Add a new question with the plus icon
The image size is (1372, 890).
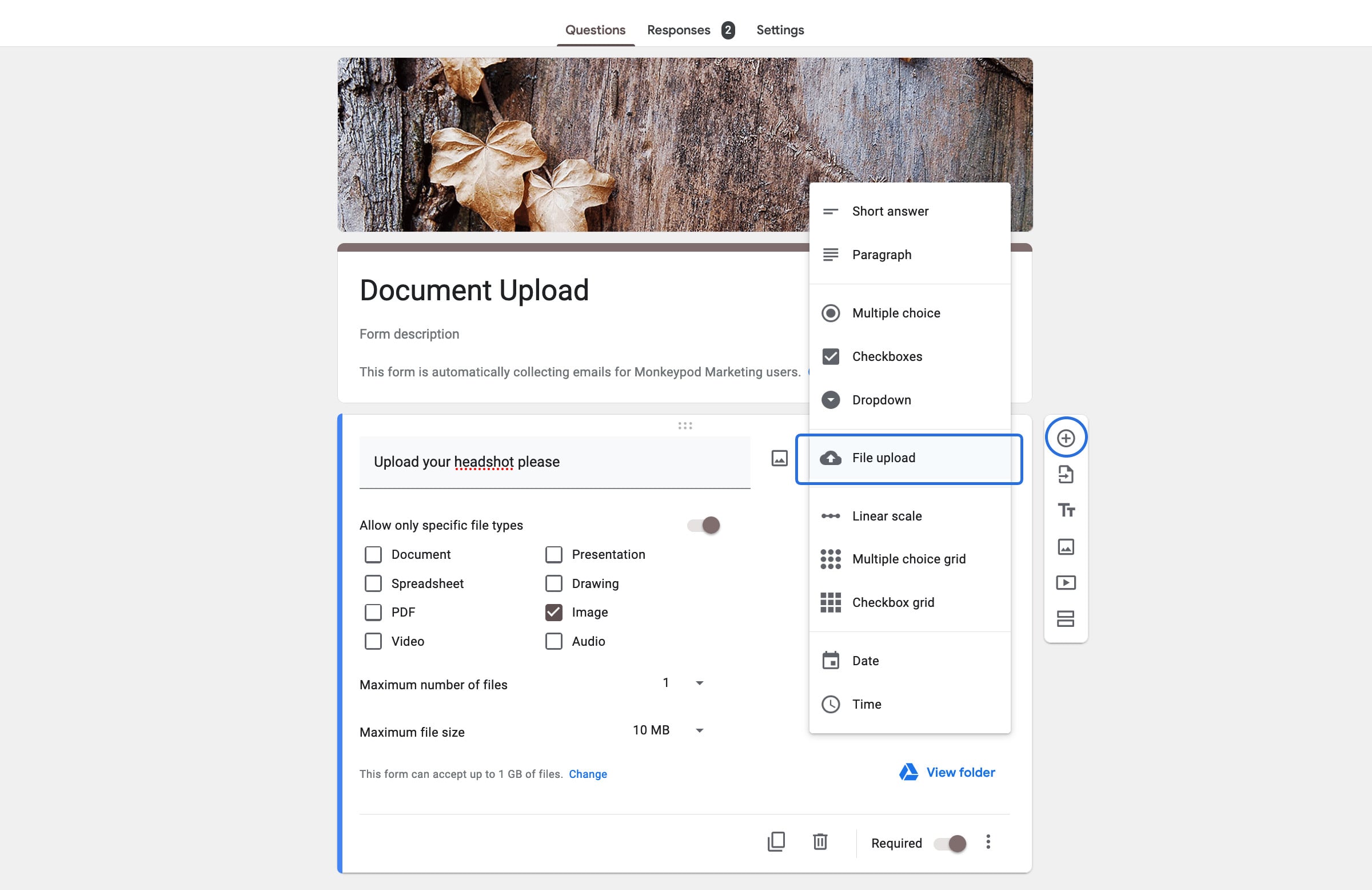point(1067,437)
